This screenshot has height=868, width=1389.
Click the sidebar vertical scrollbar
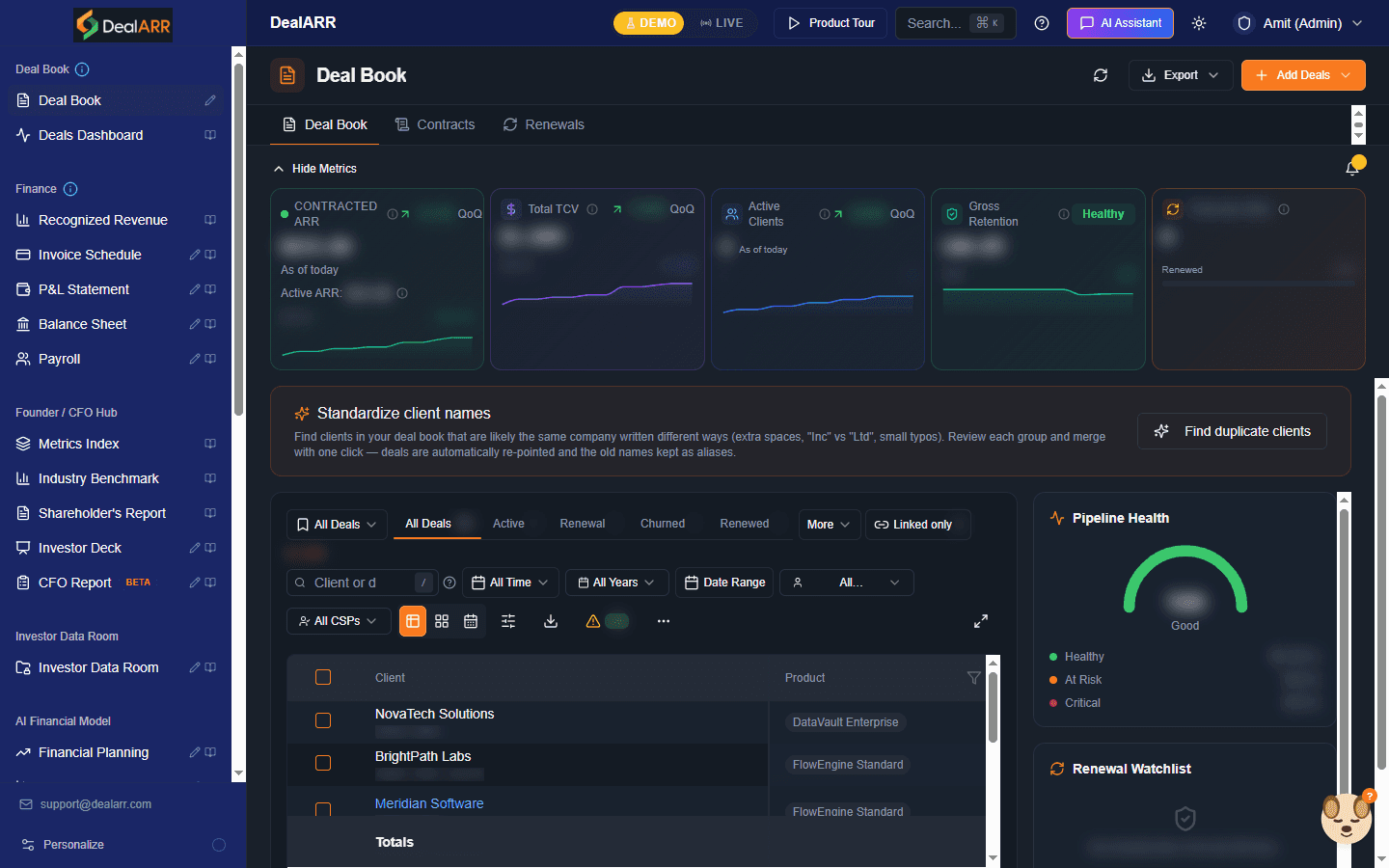(x=238, y=415)
